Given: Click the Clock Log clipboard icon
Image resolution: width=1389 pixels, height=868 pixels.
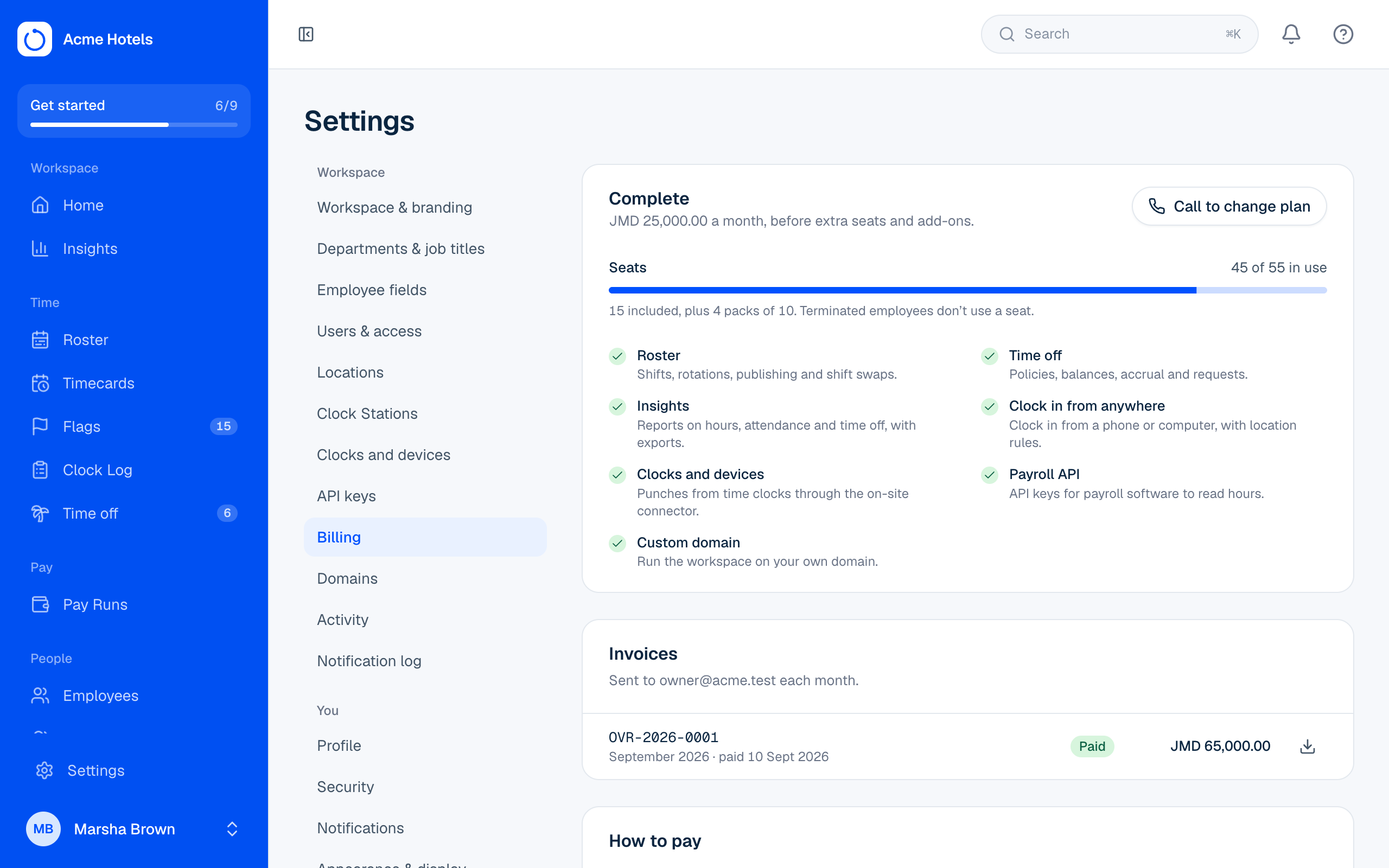Looking at the screenshot, I should click(40, 470).
